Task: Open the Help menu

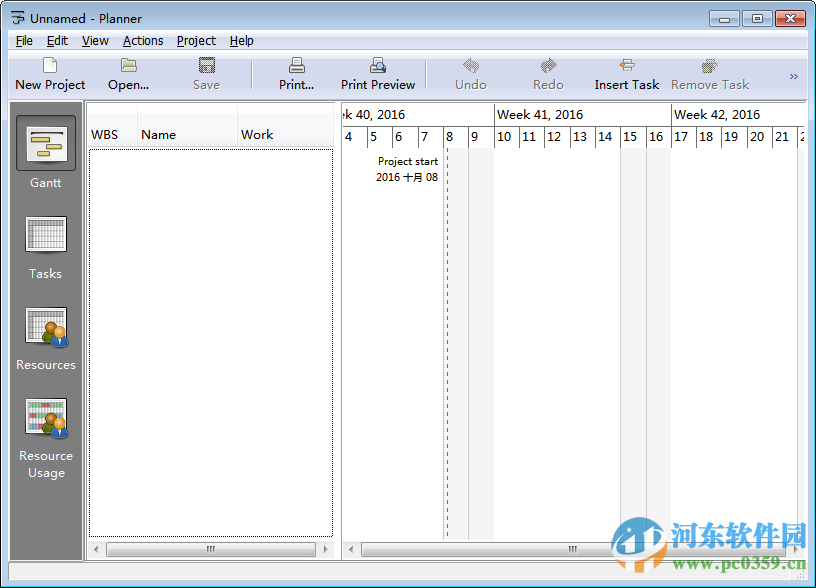Action: 241,40
